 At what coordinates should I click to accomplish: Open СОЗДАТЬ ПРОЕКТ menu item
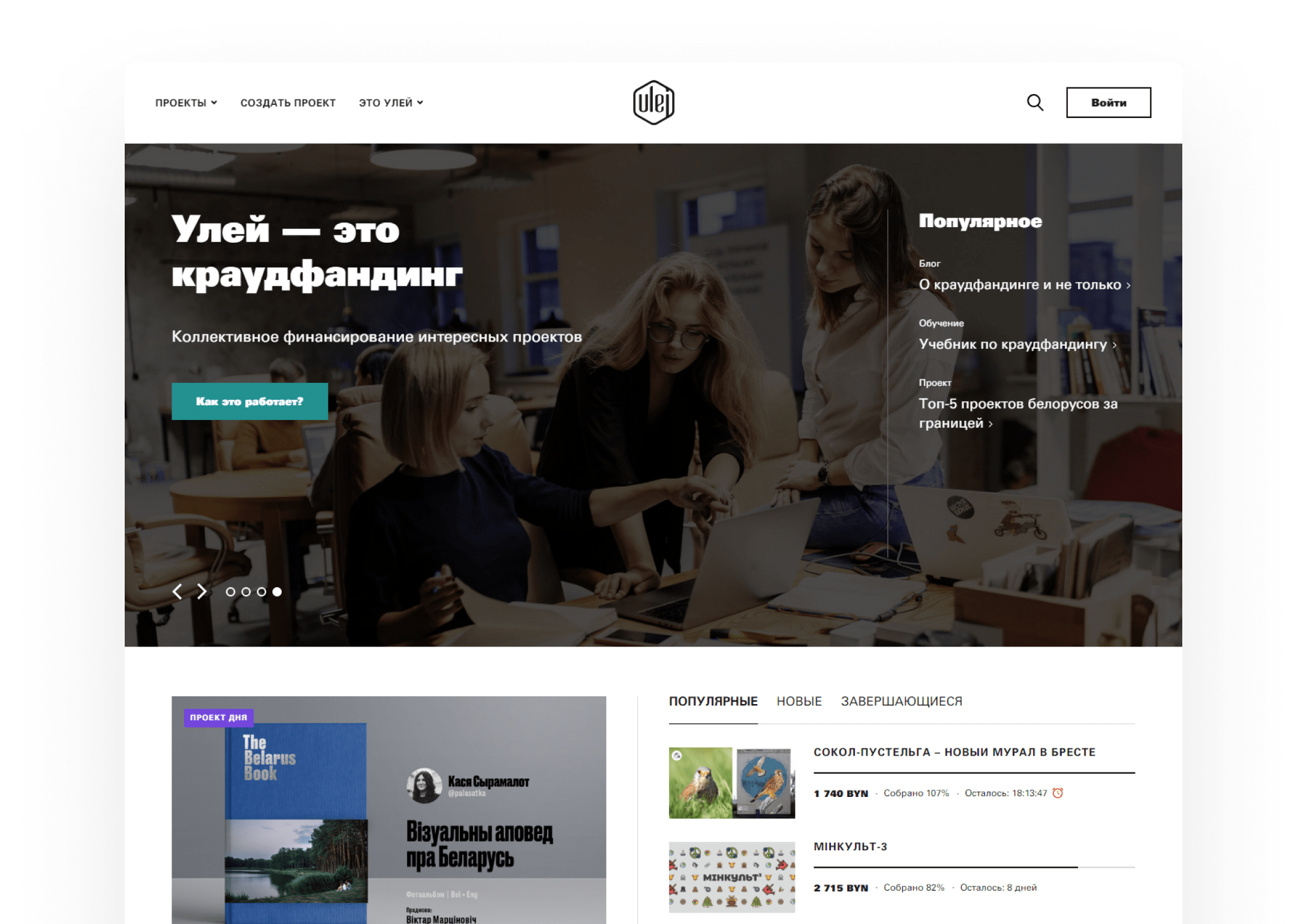288,102
